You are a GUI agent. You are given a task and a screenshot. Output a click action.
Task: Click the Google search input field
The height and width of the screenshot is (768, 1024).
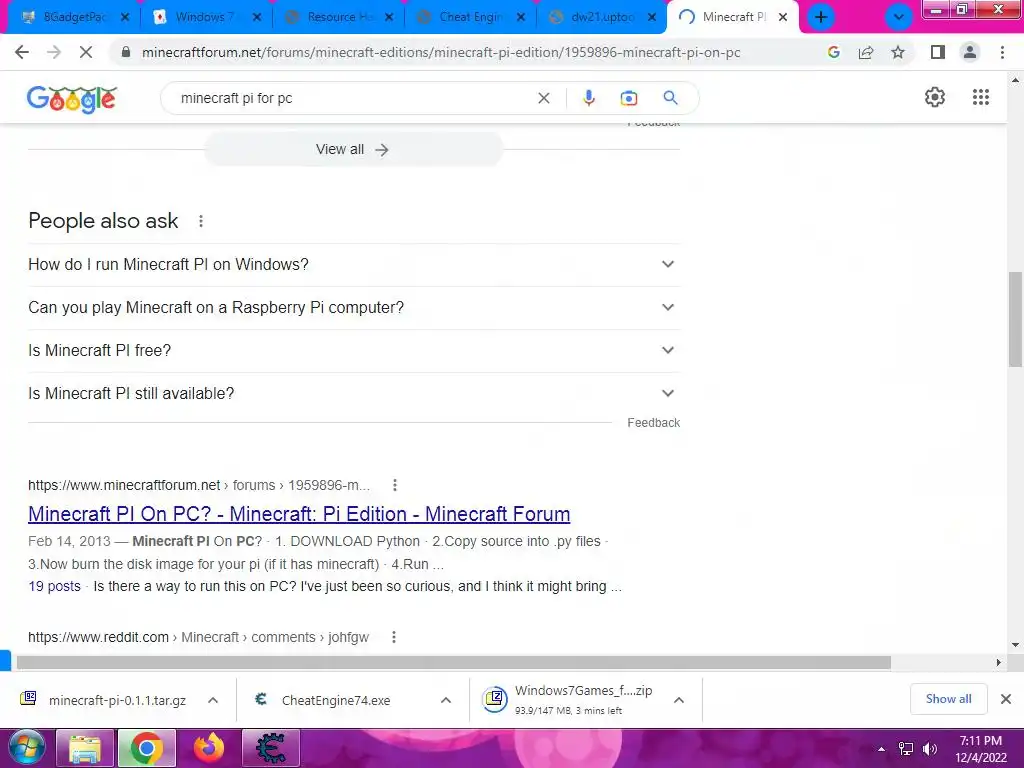[353, 98]
